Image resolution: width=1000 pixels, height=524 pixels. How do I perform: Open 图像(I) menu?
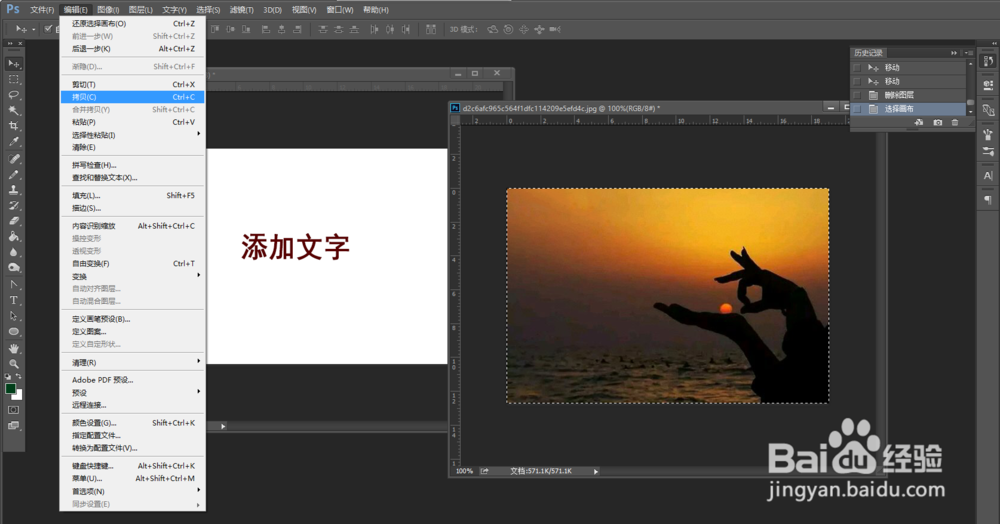pyautogui.click(x=108, y=10)
